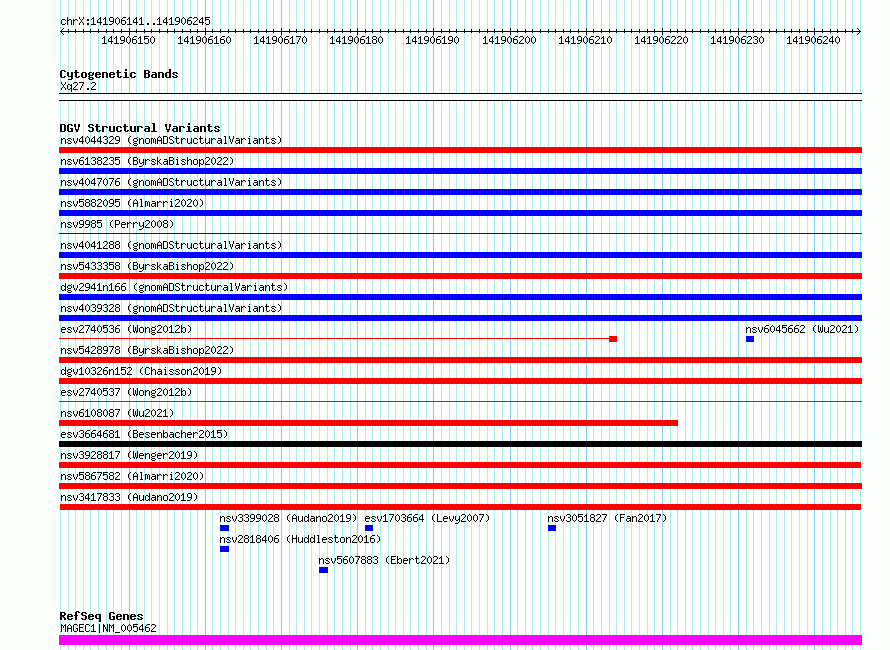This screenshot has width=890, height=650.
Task: Click ruler position 141906180
Action: pos(356,40)
